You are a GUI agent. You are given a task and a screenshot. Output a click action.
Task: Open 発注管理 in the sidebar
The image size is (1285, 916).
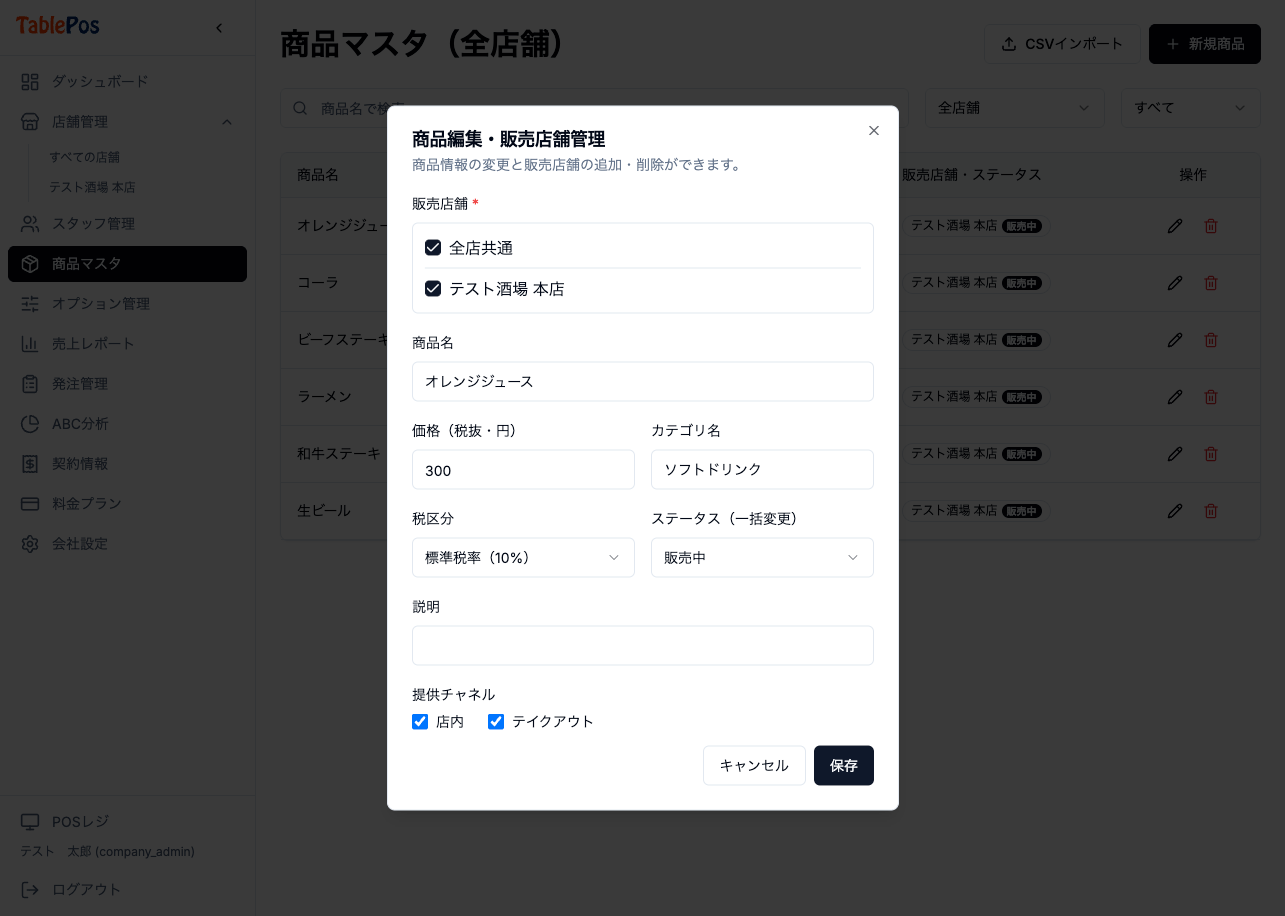pyautogui.click(x=127, y=384)
